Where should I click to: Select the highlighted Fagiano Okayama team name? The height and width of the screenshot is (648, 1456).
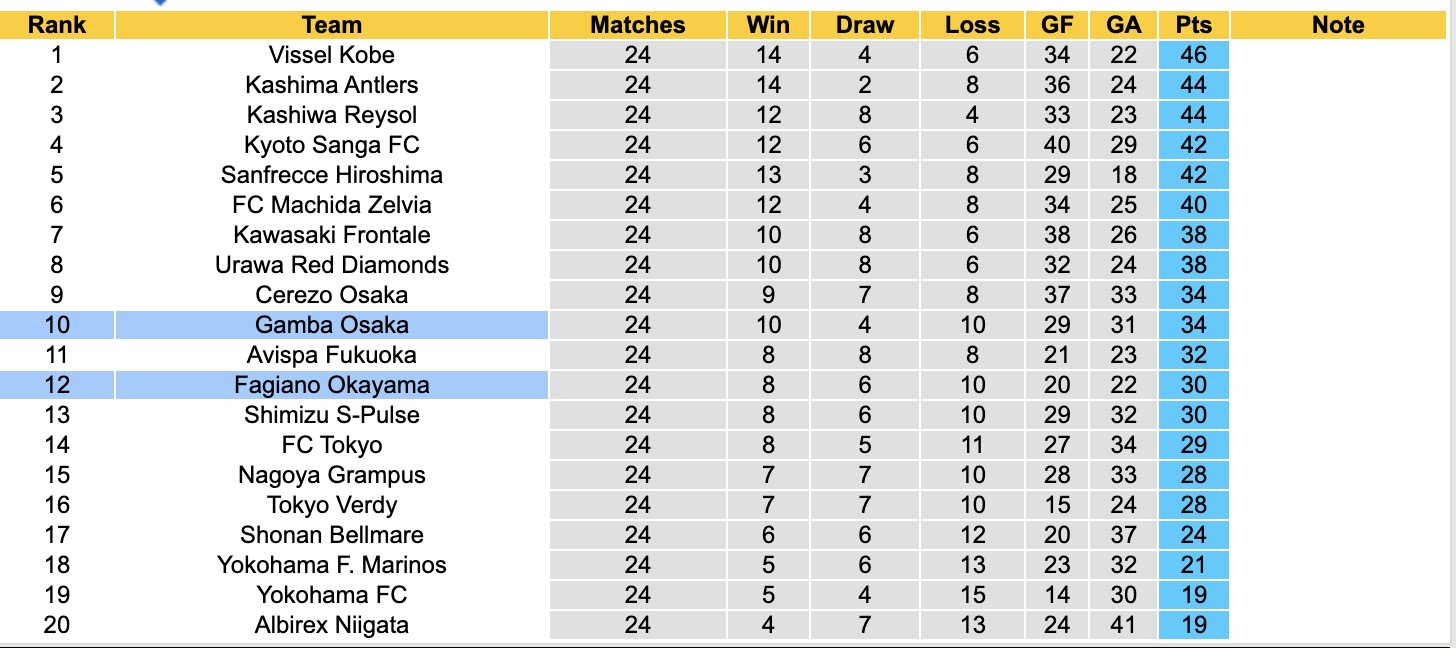pyautogui.click(x=331, y=385)
